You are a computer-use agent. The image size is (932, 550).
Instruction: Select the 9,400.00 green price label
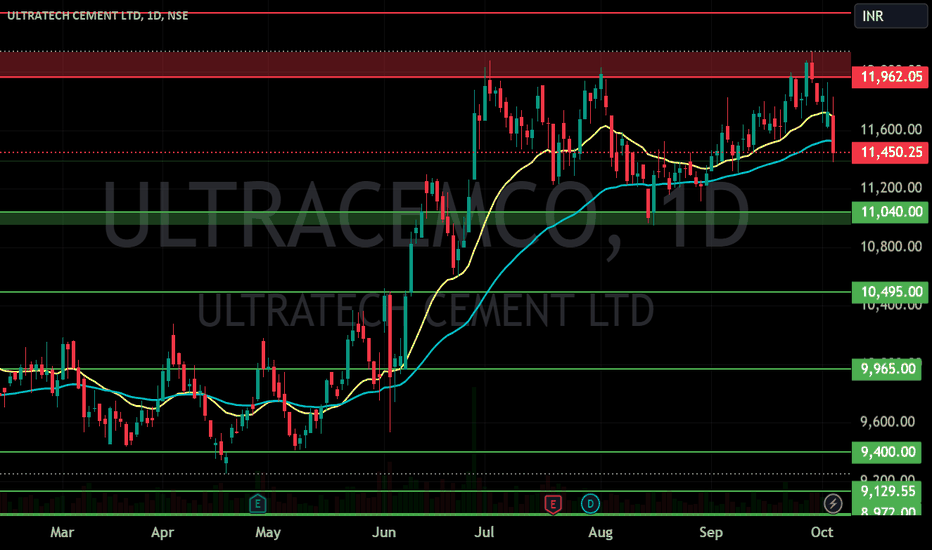887,452
